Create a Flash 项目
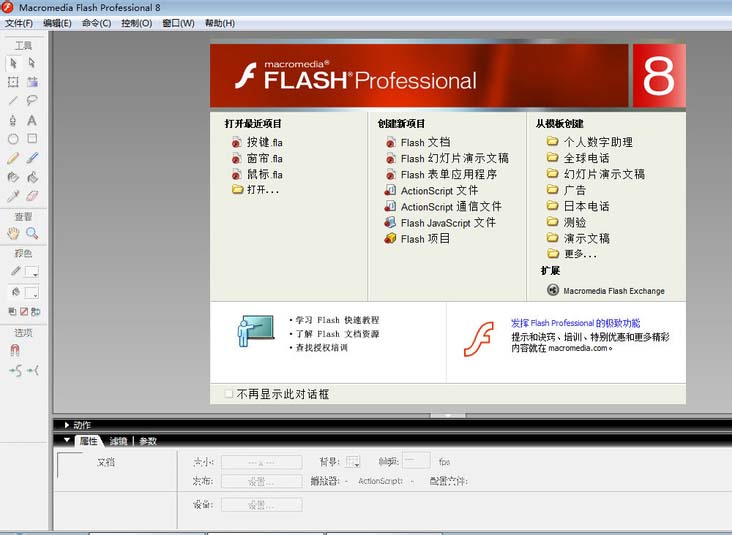 pyautogui.click(x=417, y=239)
